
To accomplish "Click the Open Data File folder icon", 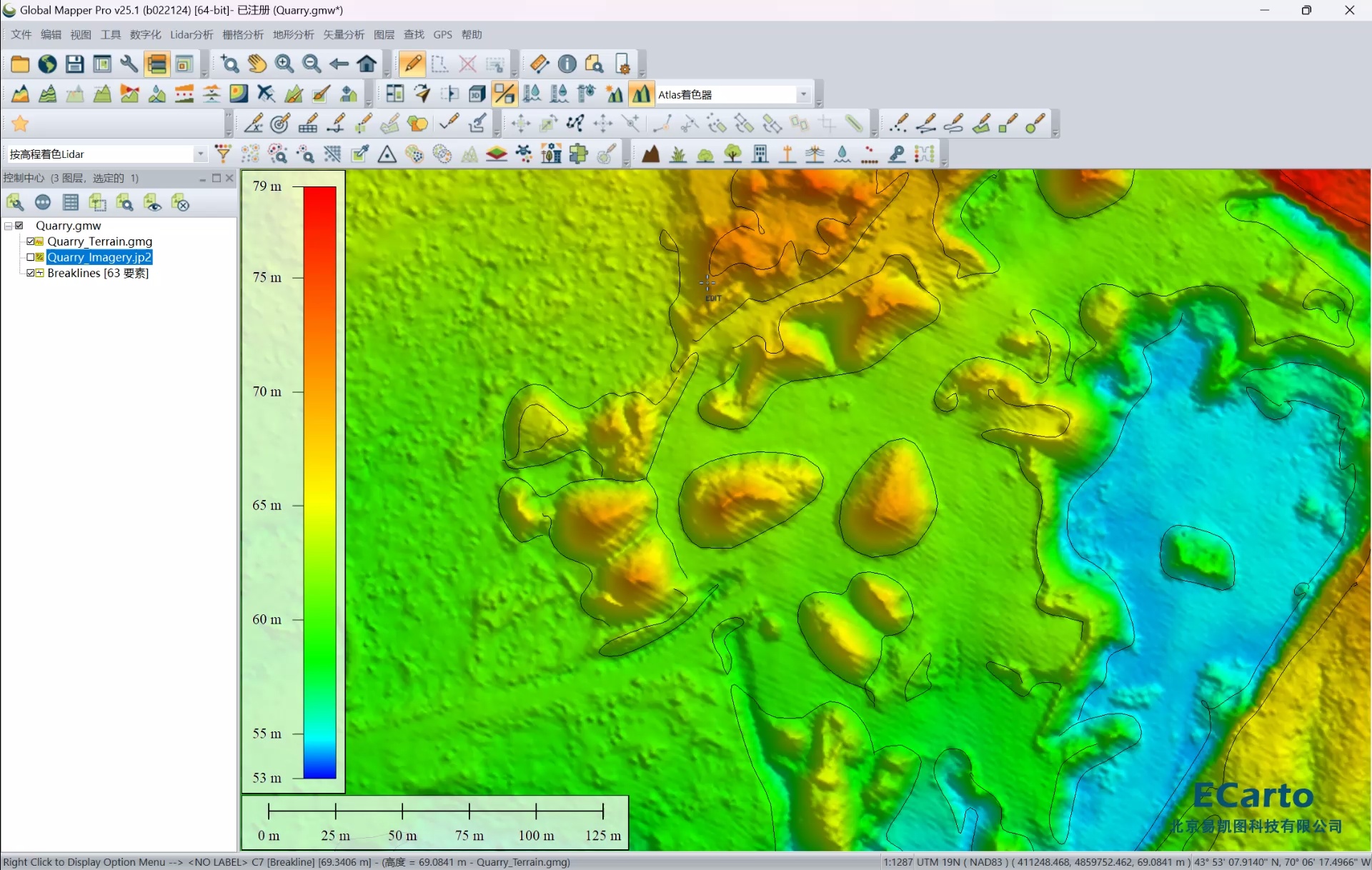I will 19,64.
